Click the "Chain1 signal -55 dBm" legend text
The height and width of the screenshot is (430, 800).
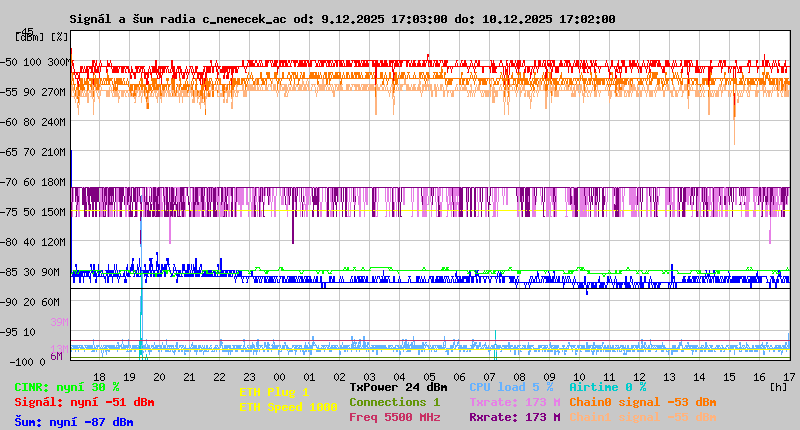[643, 417]
